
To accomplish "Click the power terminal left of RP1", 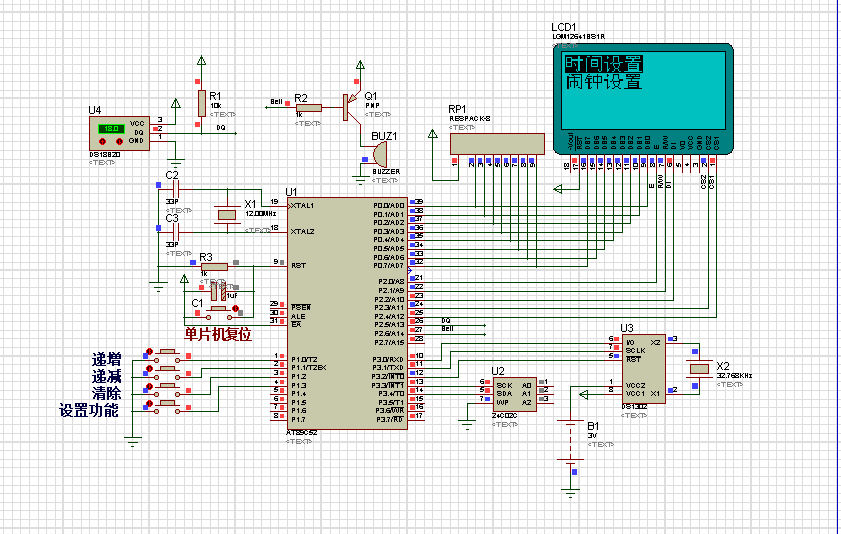I will [x=433, y=134].
